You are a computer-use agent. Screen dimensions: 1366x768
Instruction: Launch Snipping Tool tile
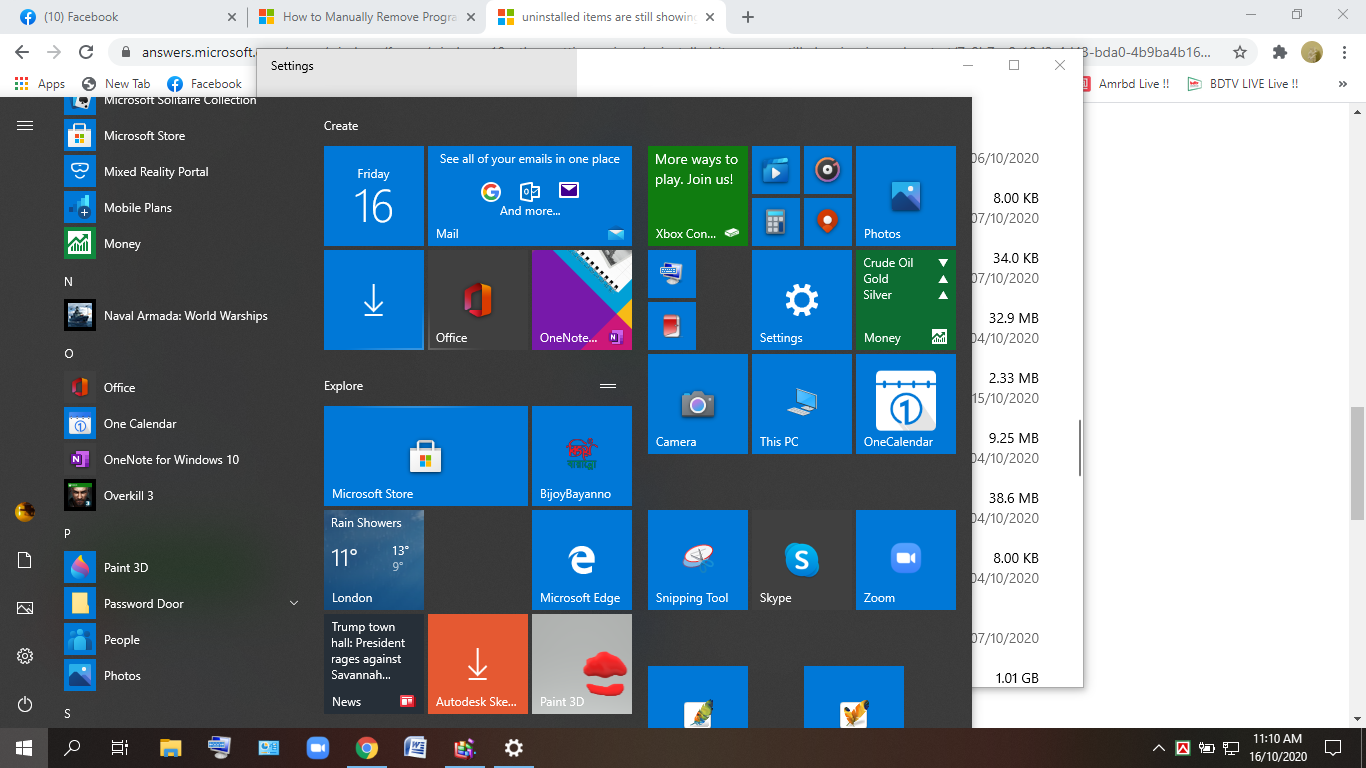[x=697, y=560]
